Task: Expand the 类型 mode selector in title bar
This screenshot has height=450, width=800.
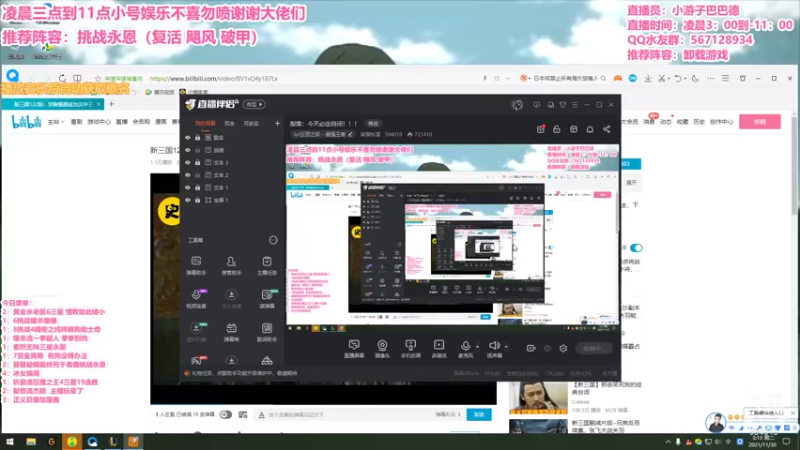Action: 254,105
